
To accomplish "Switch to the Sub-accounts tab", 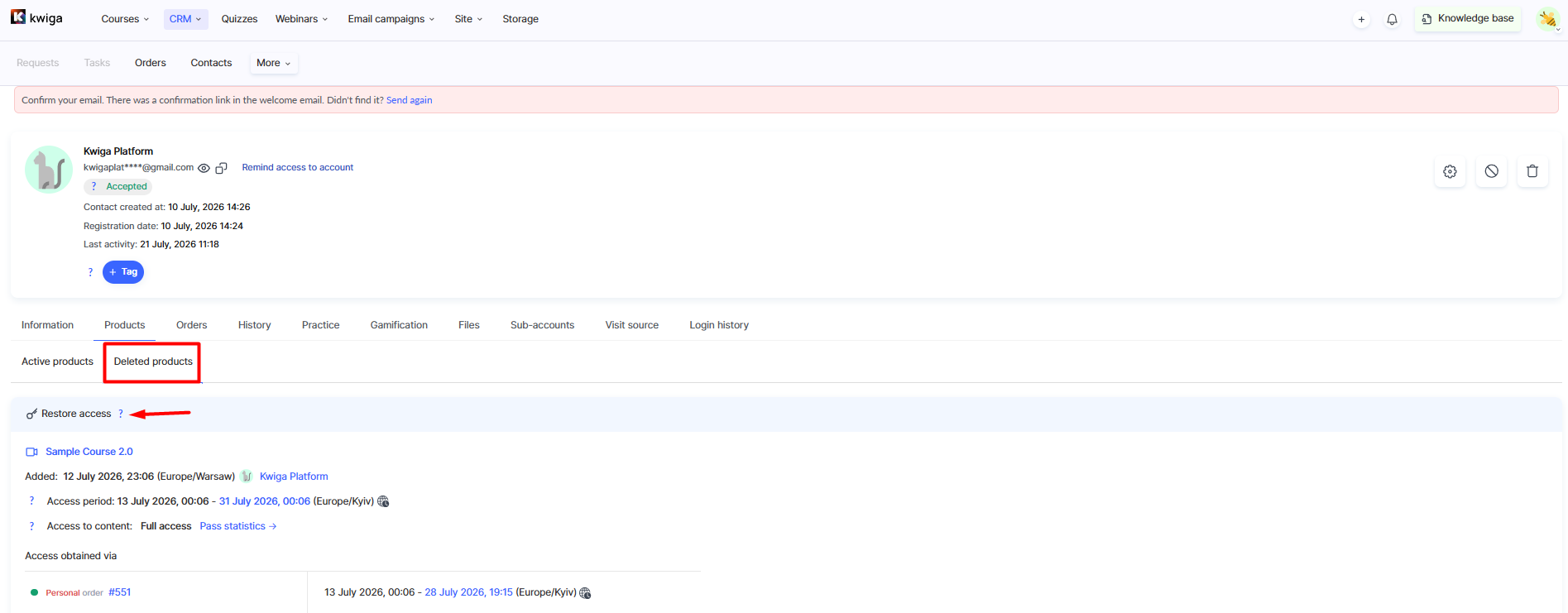I will coord(542,325).
